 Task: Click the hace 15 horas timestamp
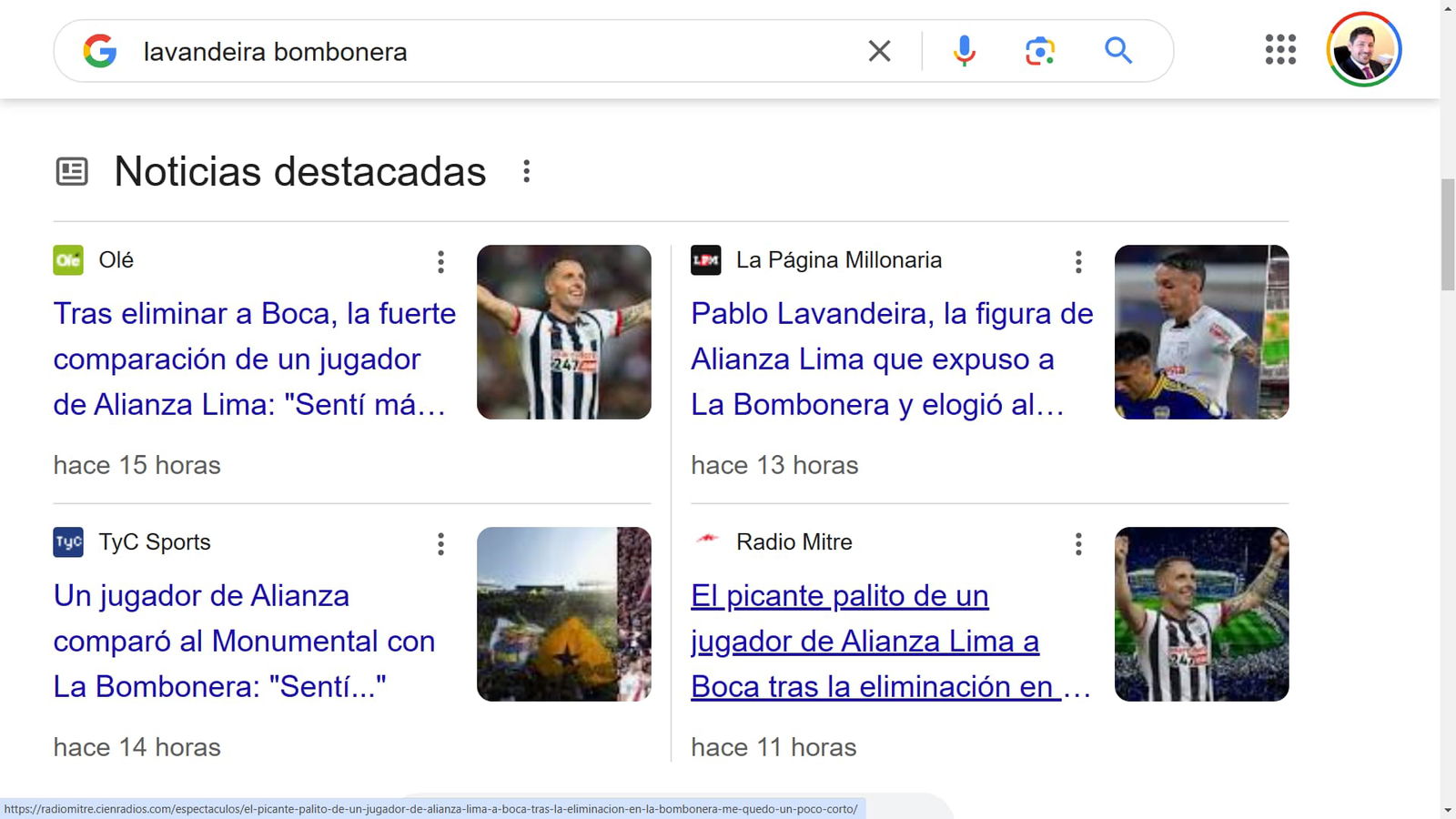[137, 465]
